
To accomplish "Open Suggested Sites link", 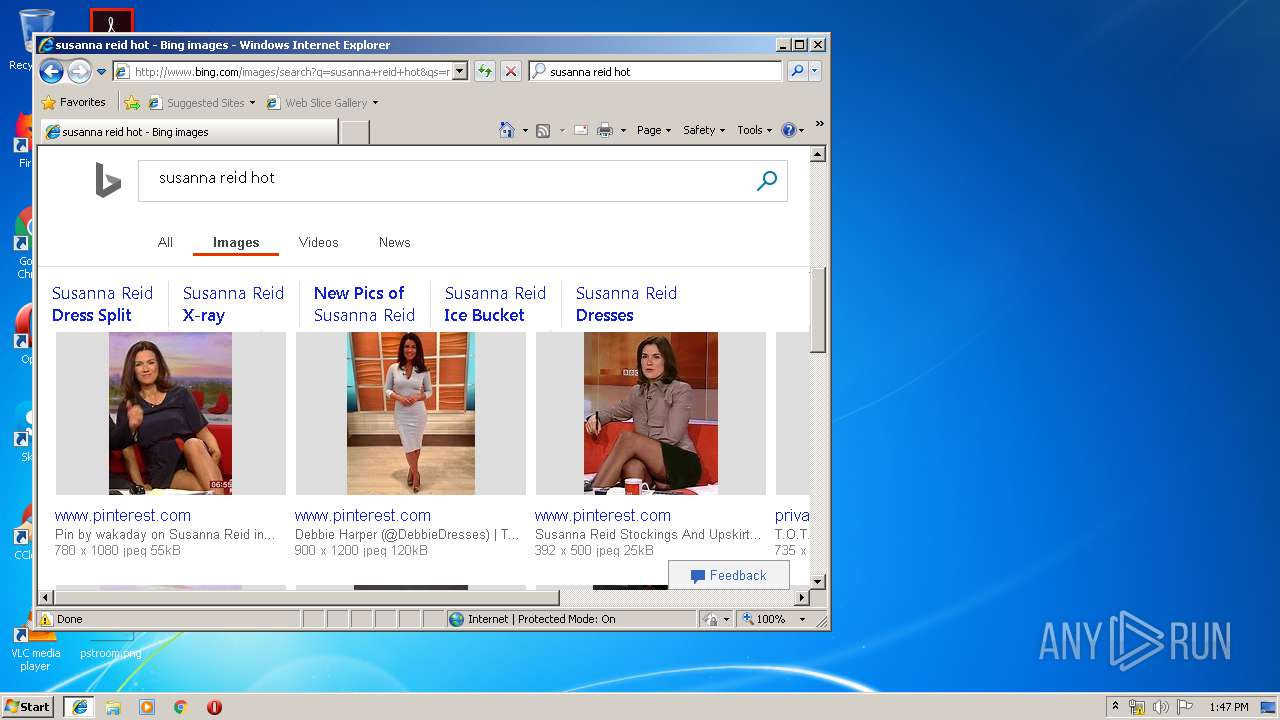I will tap(200, 102).
